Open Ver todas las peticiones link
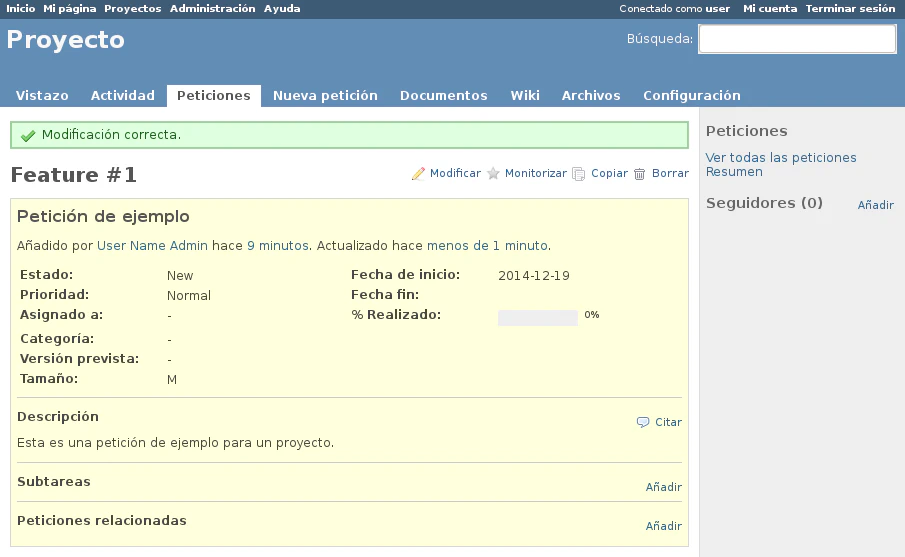 click(x=780, y=158)
